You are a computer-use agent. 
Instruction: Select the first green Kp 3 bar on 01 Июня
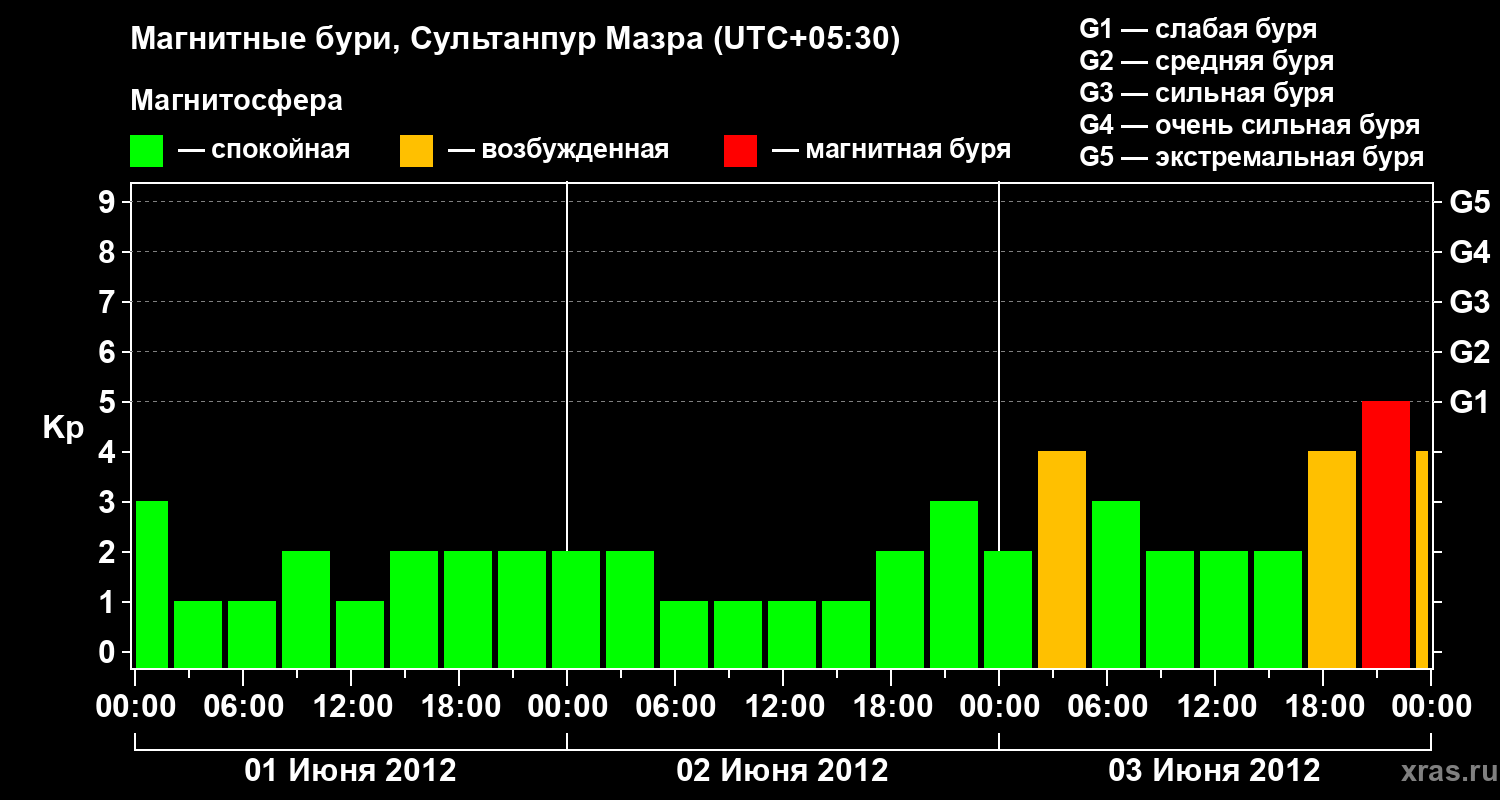pos(152,585)
